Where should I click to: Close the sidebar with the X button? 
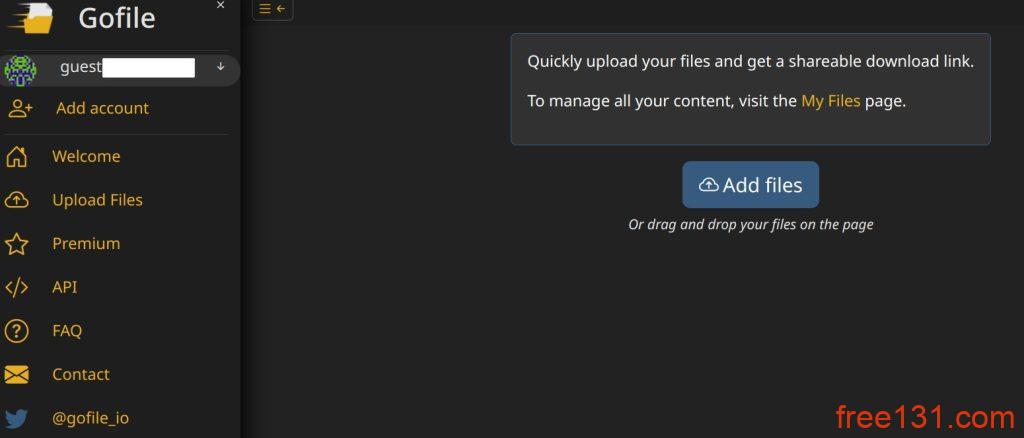click(x=221, y=5)
